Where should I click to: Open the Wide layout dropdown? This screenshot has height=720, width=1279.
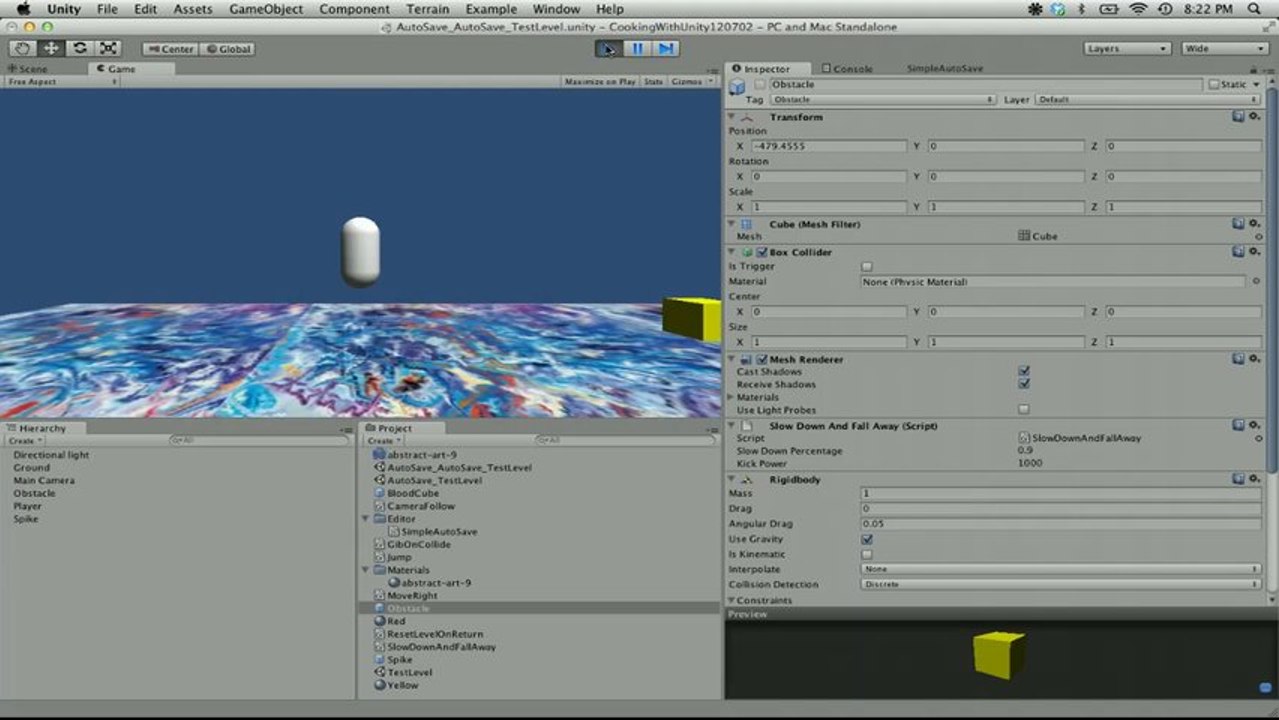click(1224, 48)
